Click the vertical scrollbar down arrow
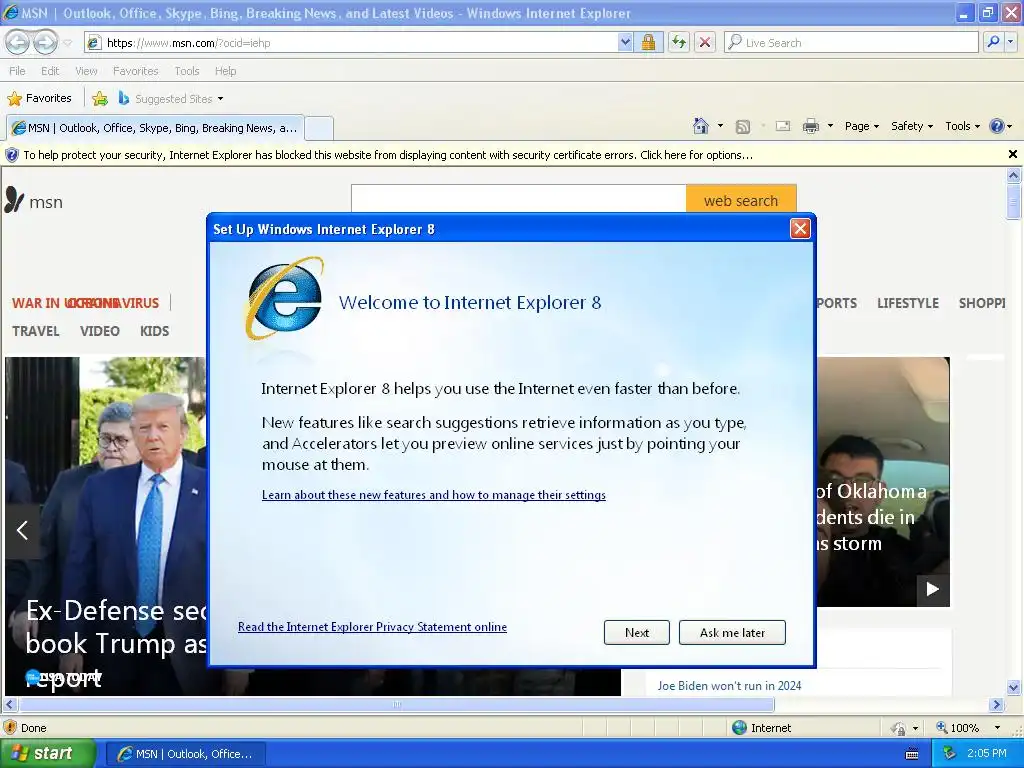 [x=1014, y=687]
